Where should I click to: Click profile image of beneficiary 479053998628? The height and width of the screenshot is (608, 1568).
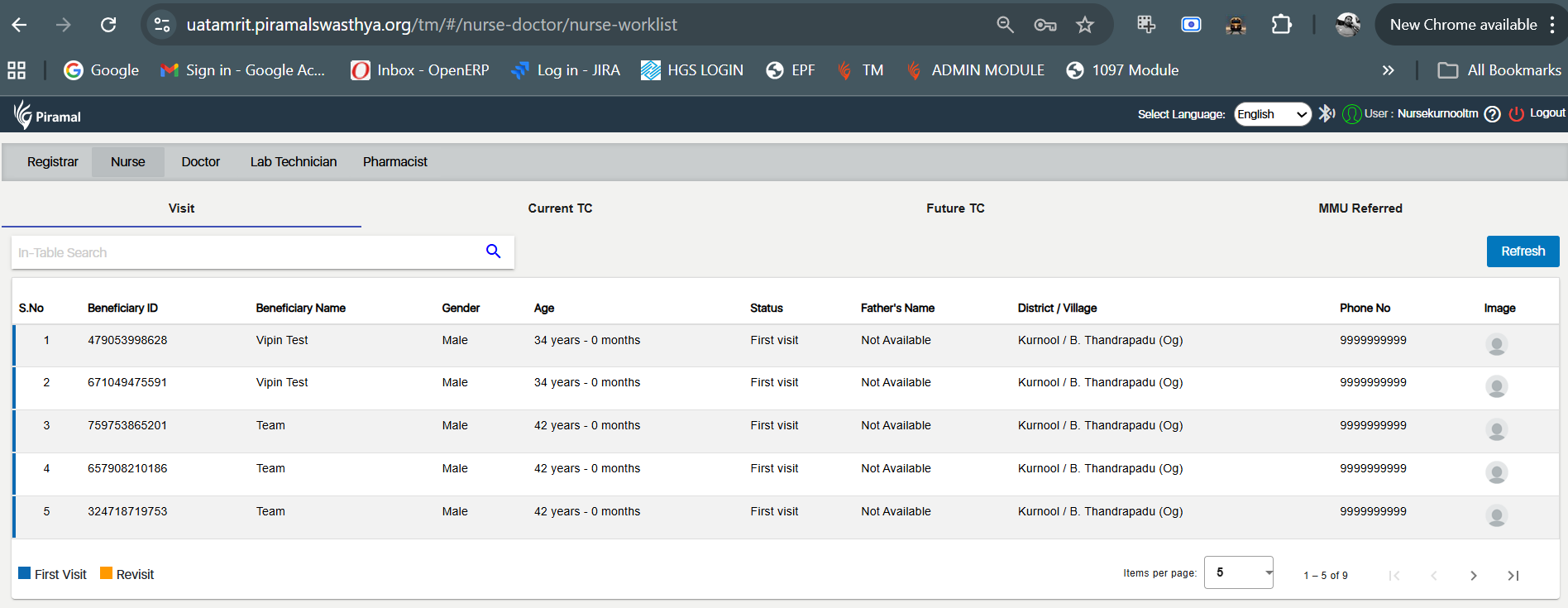pyautogui.click(x=1496, y=344)
